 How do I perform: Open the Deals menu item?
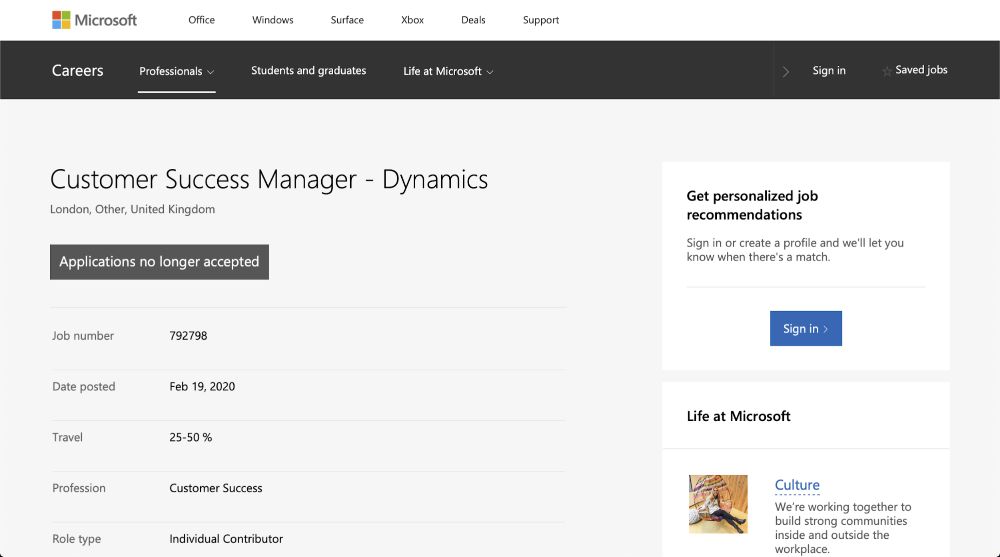coord(473,20)
